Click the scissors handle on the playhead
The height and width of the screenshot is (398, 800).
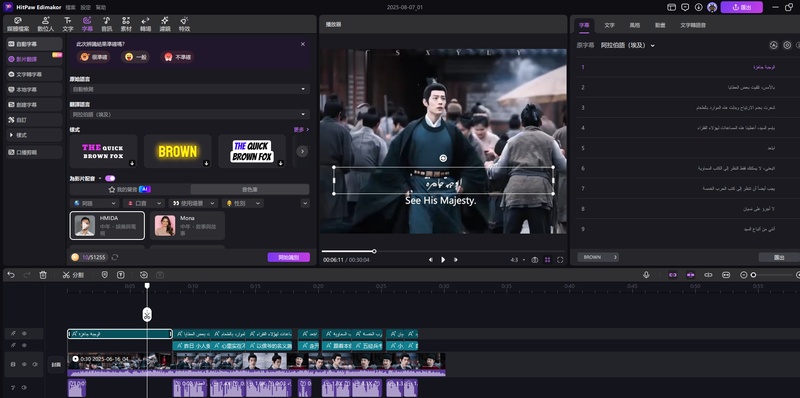147,314
